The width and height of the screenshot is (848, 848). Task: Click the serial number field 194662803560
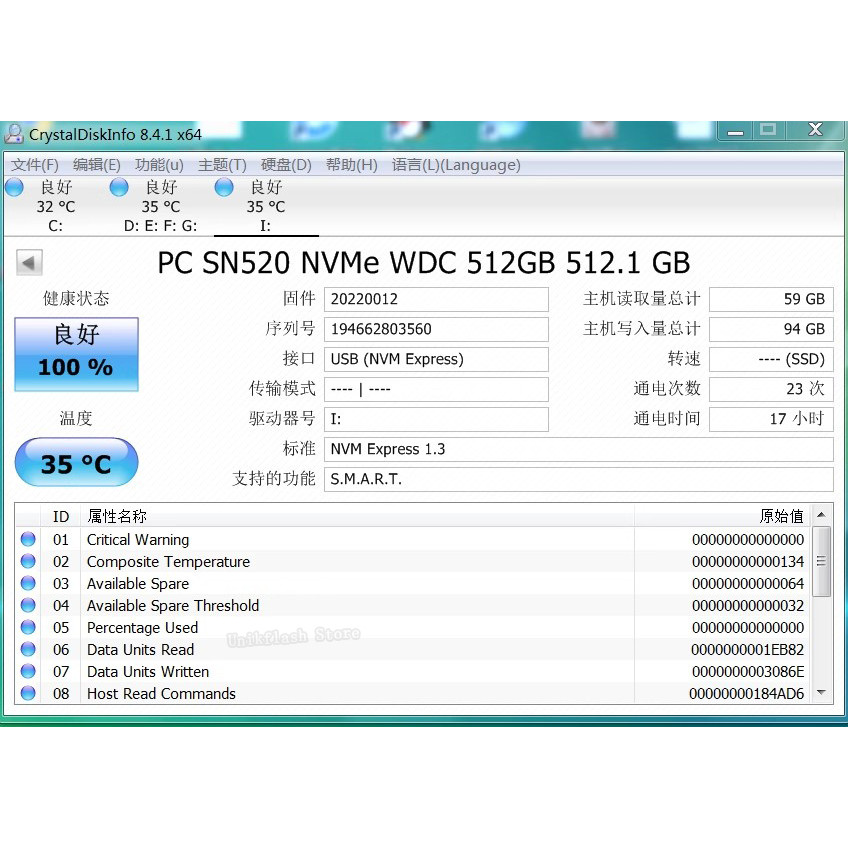click(x=436, y=329)
